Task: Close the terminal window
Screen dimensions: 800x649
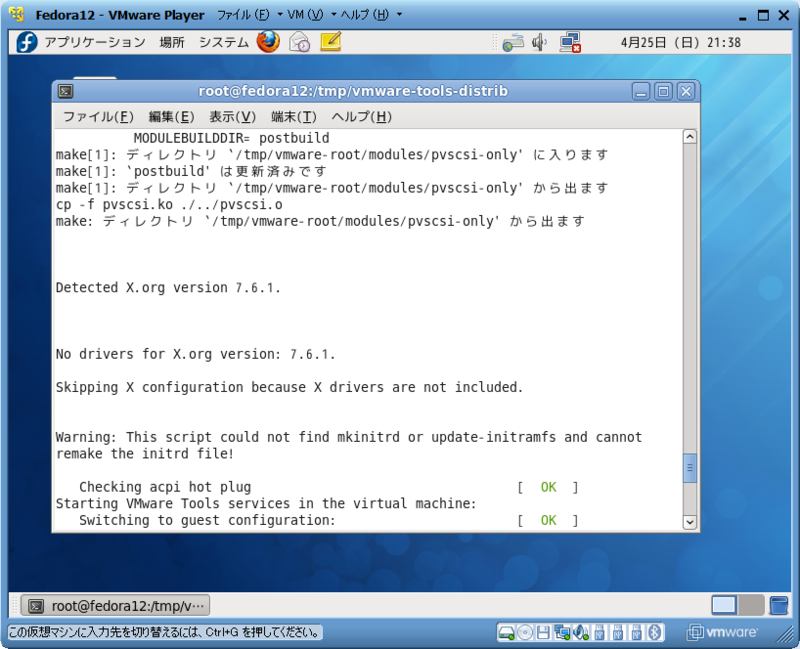Action: pyautogui.click(x=686, y=92)
